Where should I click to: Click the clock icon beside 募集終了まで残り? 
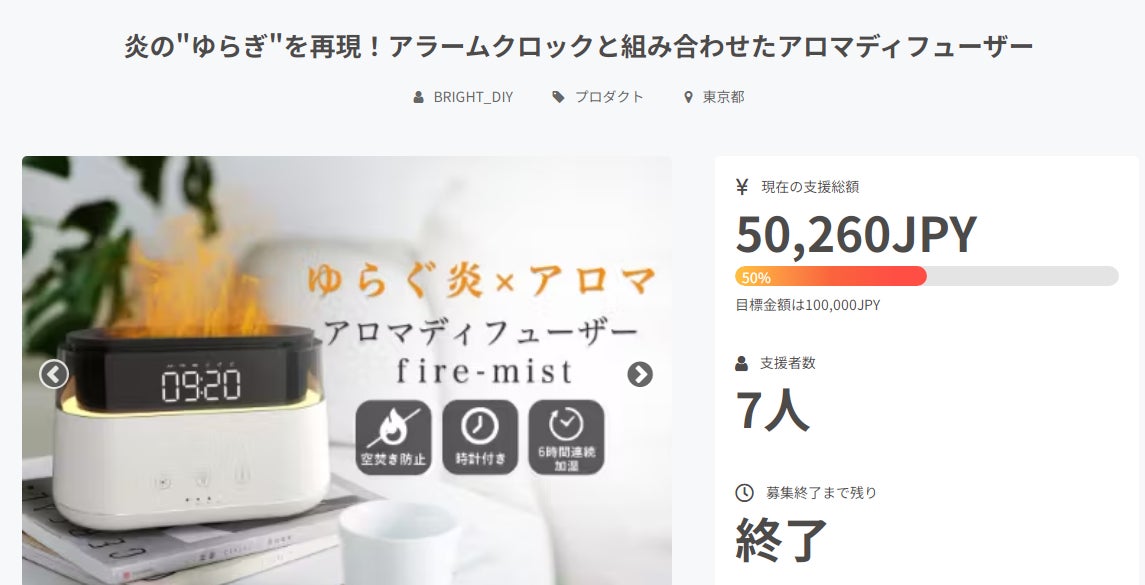tap(744, 493)
